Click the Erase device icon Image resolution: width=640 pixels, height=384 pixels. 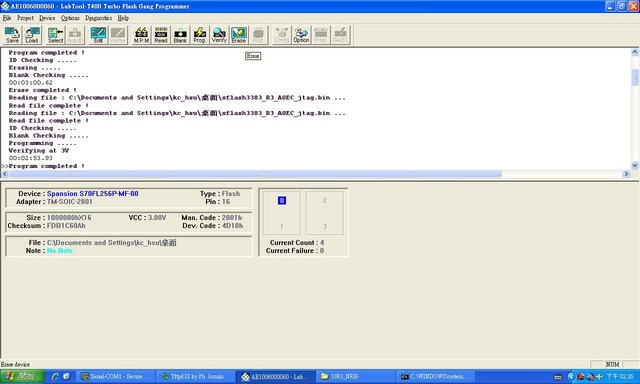[x=239, y=35]
